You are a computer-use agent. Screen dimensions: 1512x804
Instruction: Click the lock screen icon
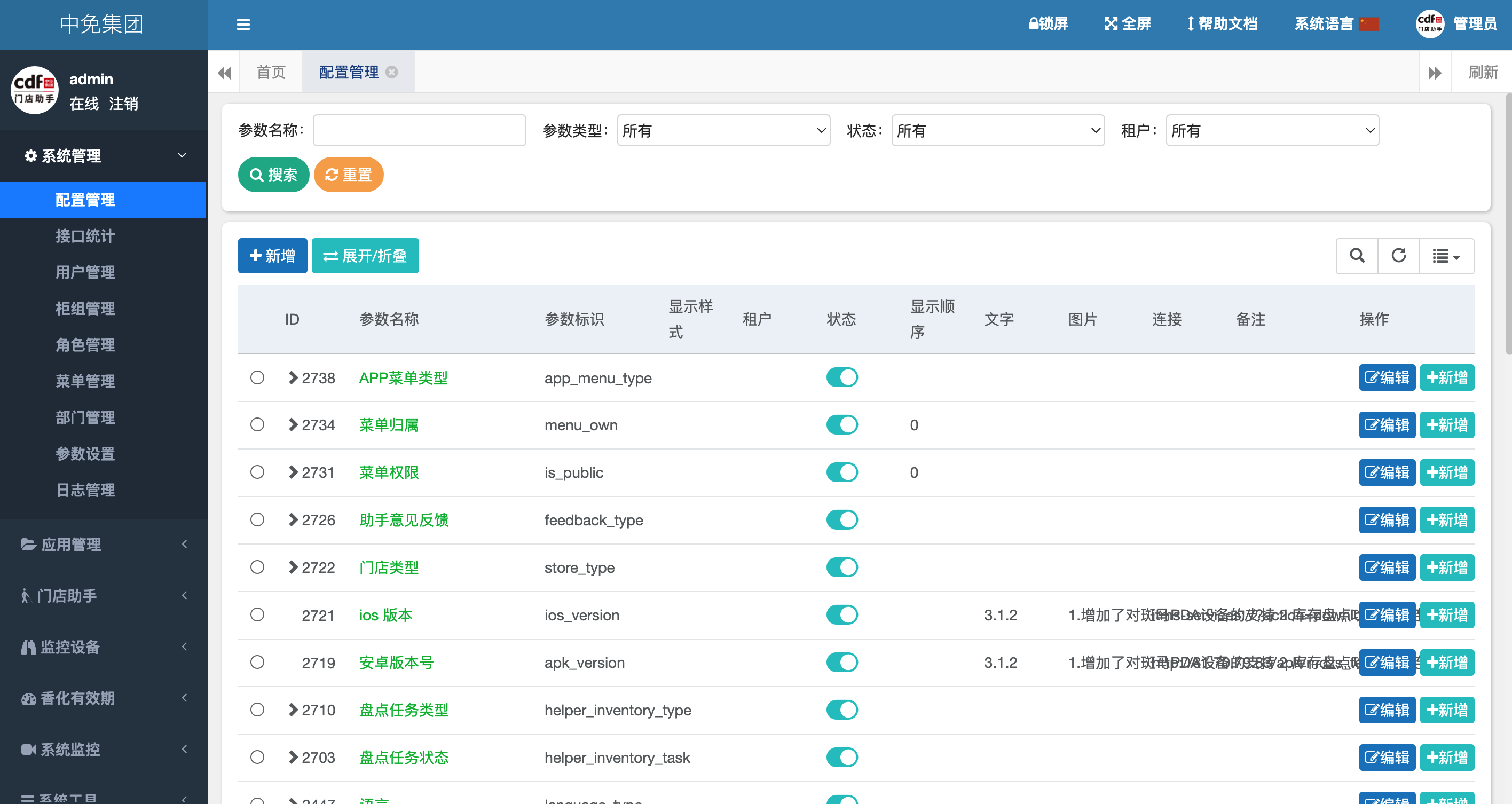click(x=1034, y=24)
